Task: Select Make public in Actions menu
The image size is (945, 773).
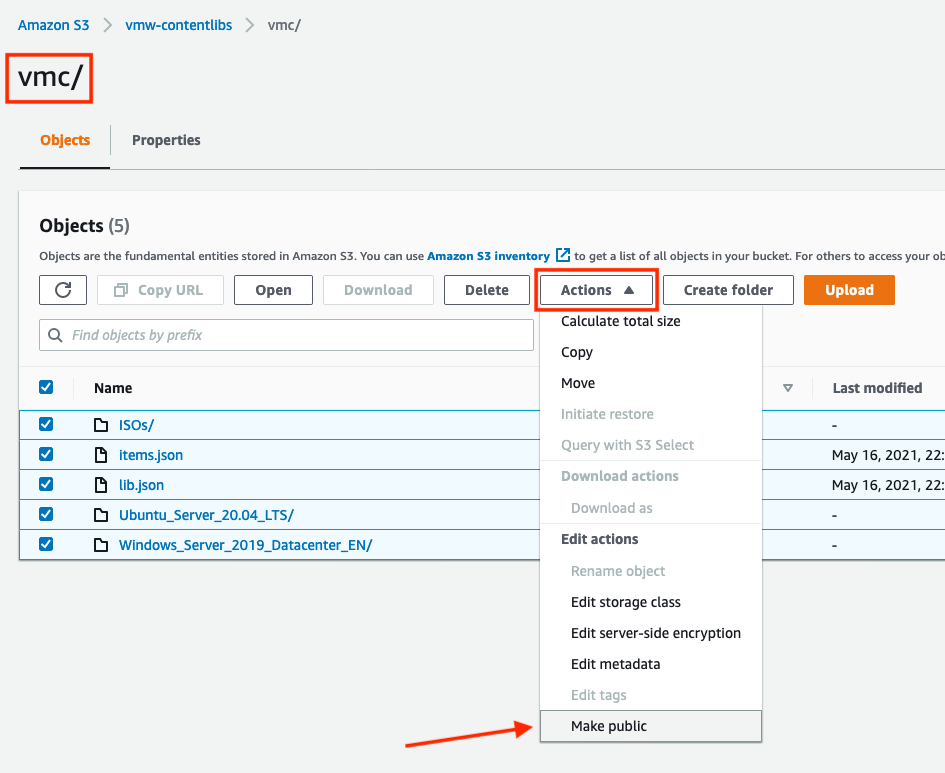Action: pyautogui.click(x=651, y=726)
